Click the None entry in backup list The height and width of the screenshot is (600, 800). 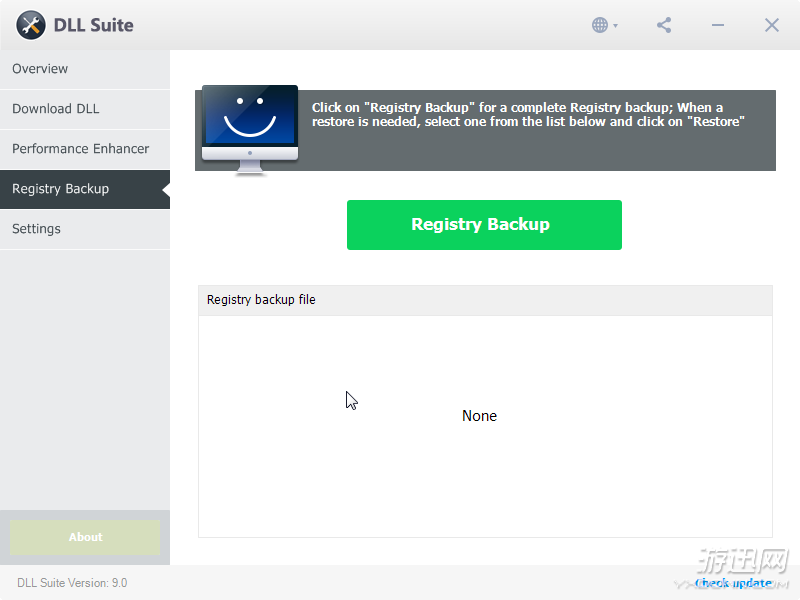(x=479, y=416)
